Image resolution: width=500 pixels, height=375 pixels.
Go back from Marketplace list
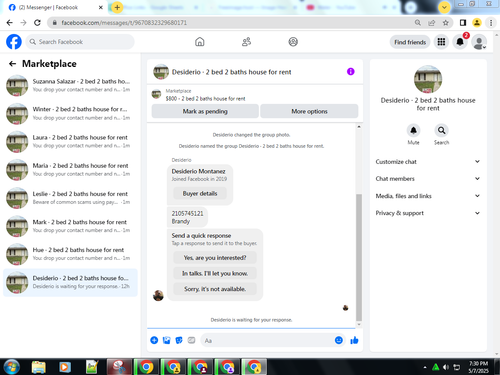coord(12,64)
